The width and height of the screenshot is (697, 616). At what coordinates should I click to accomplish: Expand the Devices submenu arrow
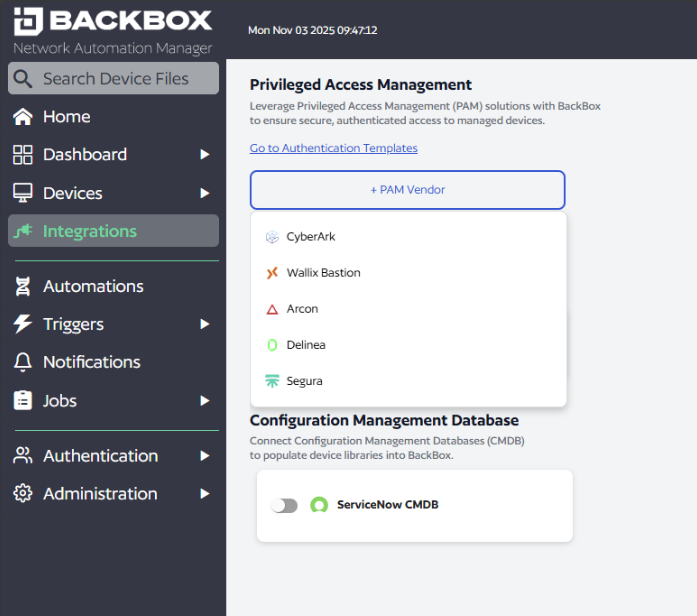(x=204, y=193)
